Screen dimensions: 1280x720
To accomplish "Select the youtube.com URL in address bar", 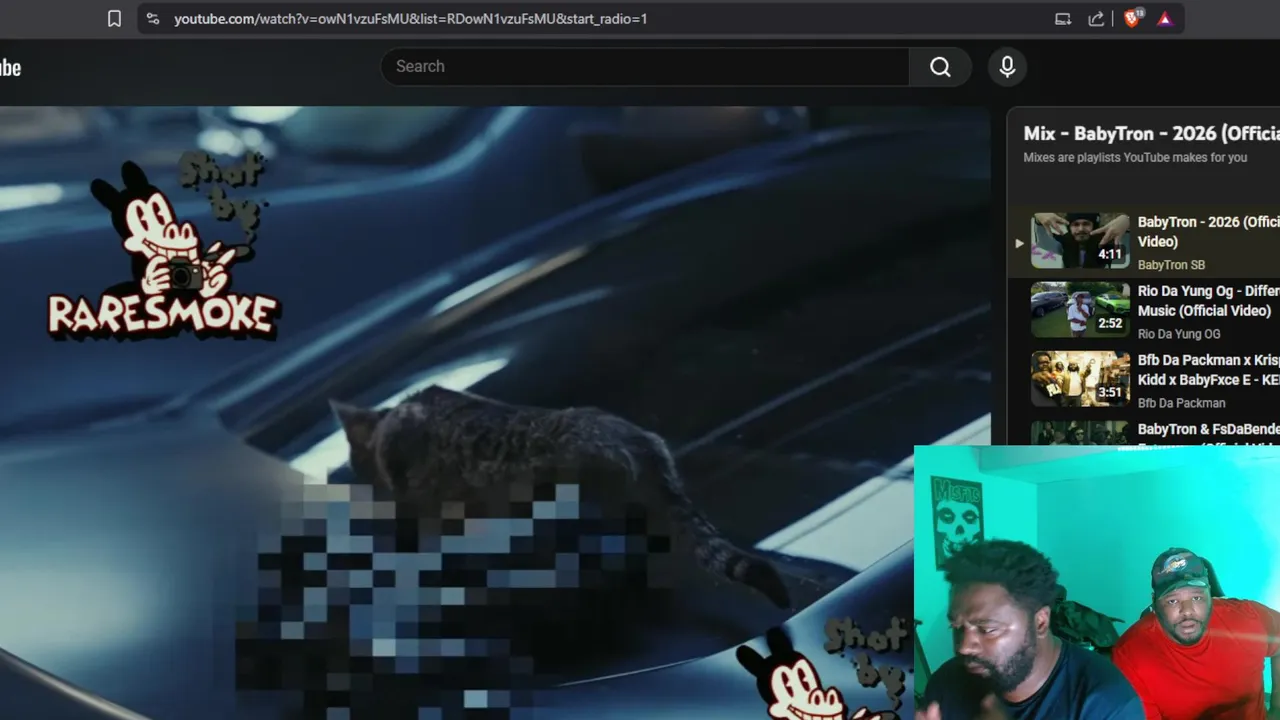I will 410,19.
